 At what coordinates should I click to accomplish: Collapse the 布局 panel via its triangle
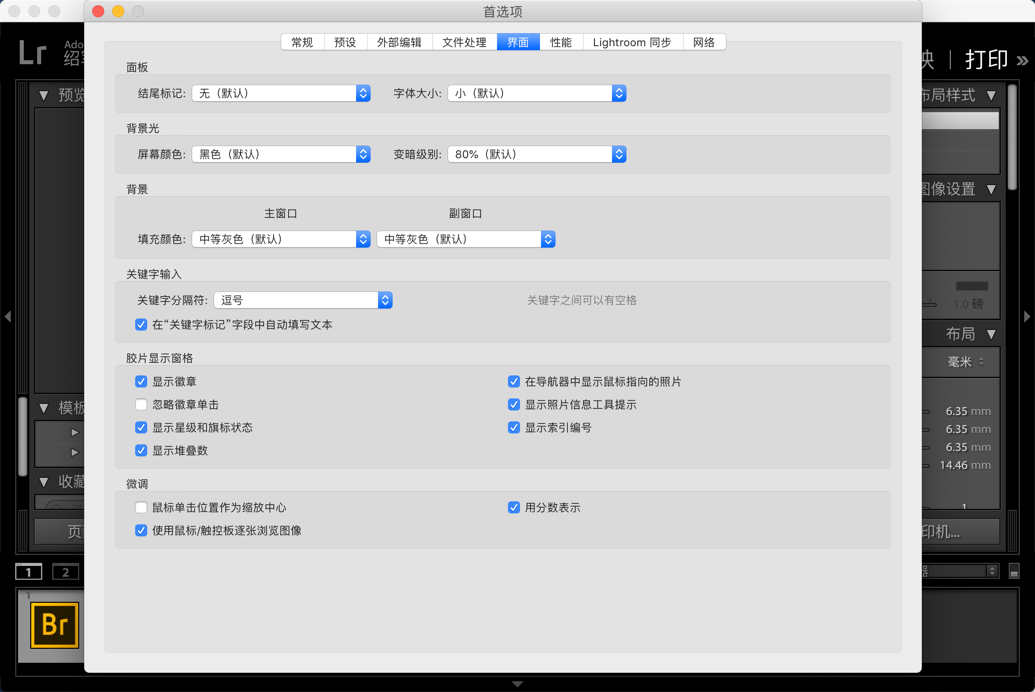click(989, 333)
